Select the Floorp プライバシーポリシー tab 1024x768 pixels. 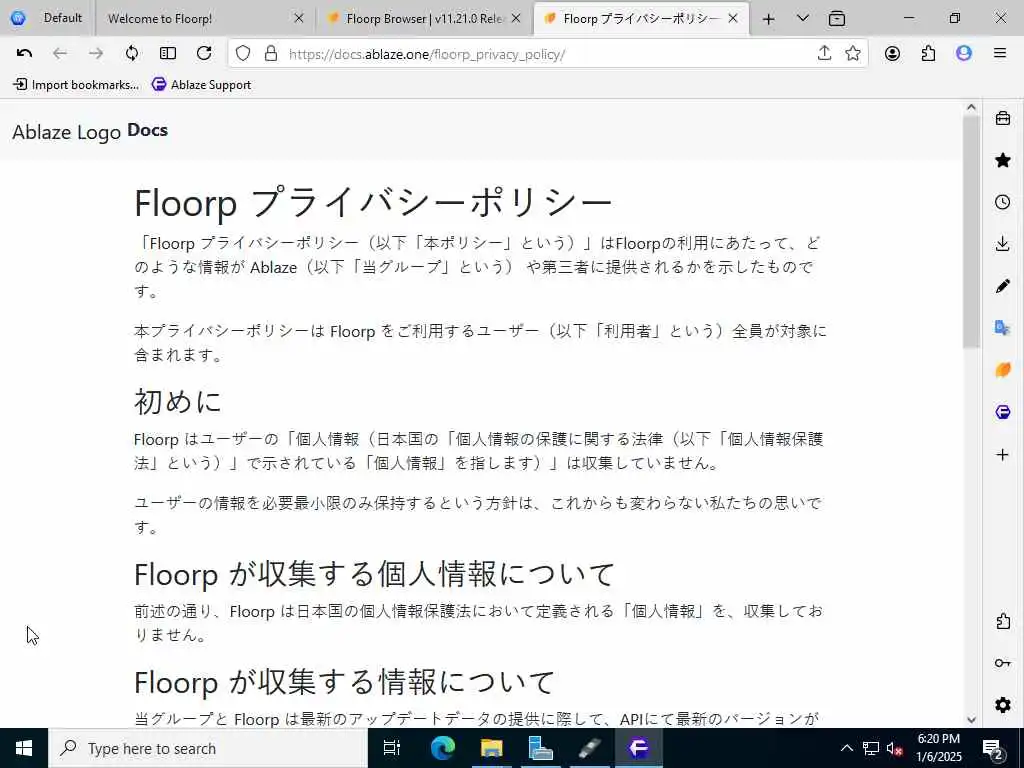point(640,19)
